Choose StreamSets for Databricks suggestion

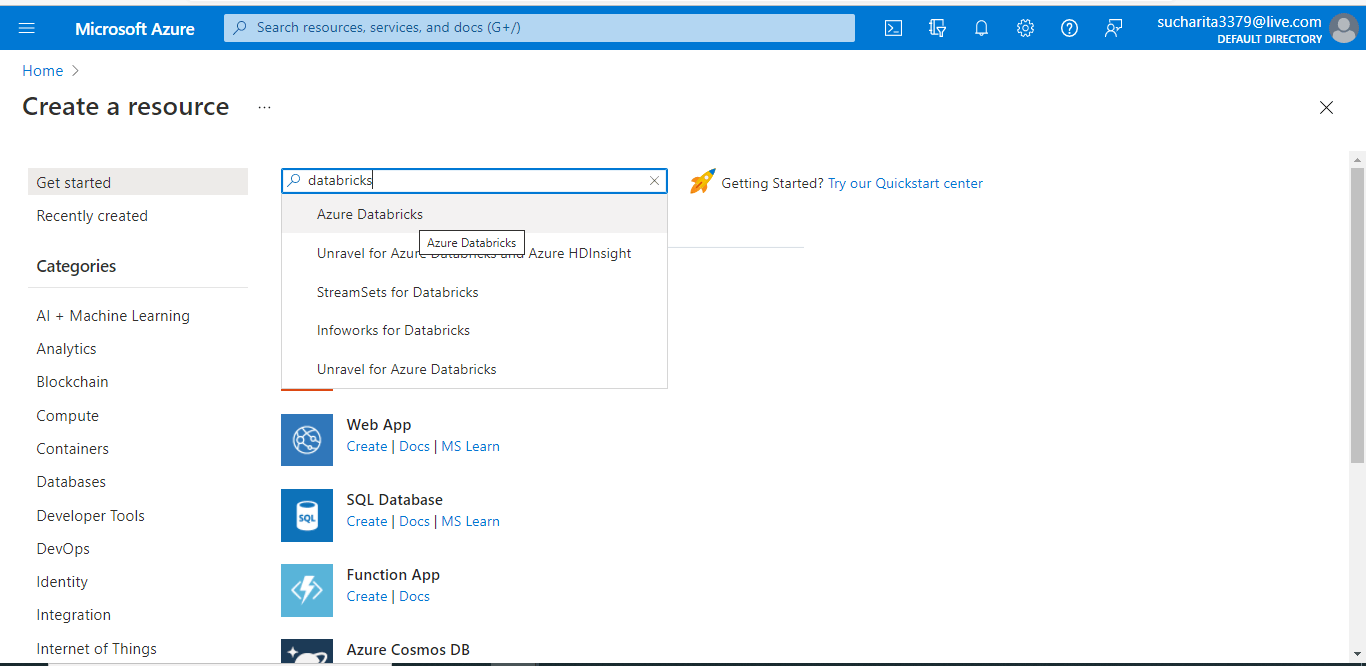click(x=397, y=292)
